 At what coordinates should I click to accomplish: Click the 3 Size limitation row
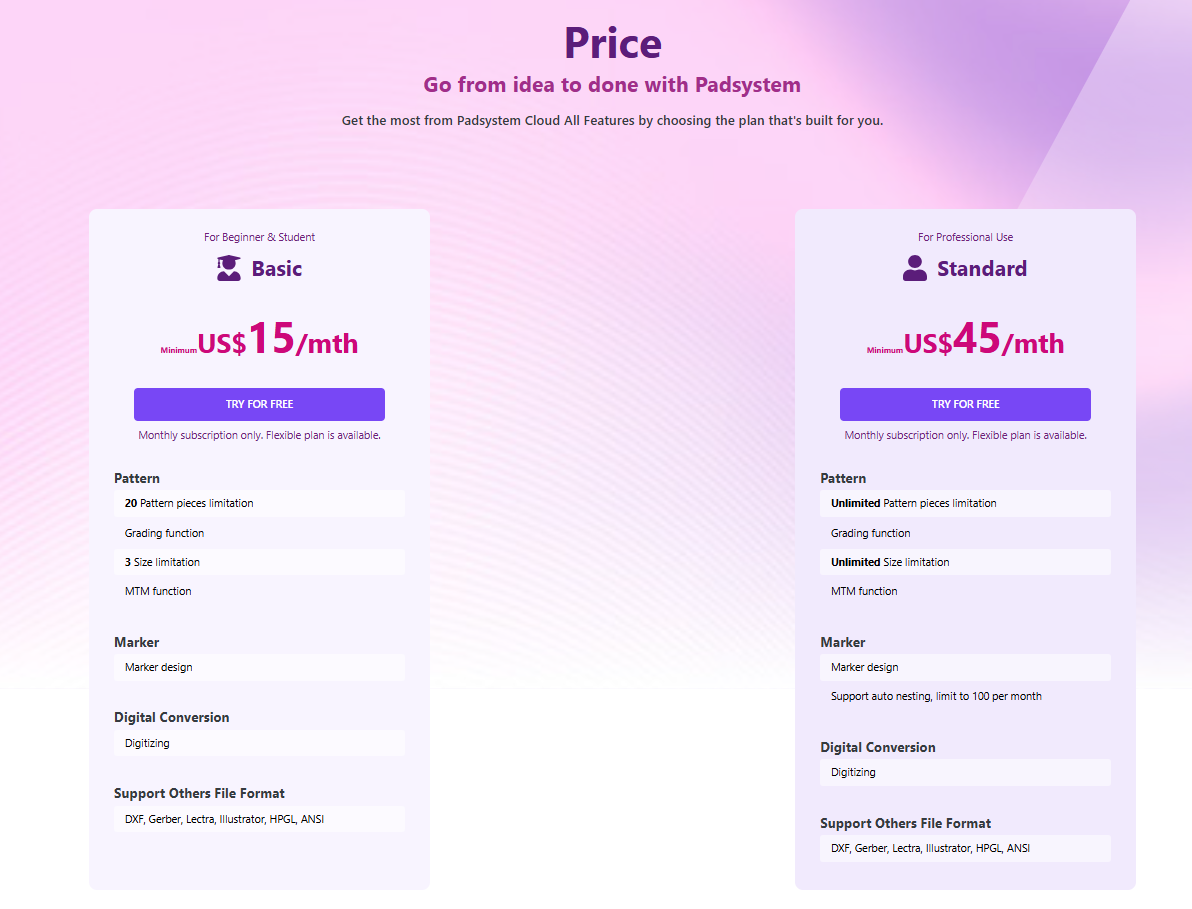coord(259,562)
